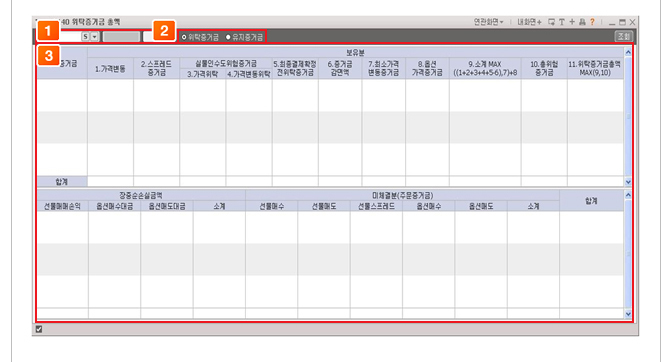Screen dimensions: 670x362
Task: Select the 위탁증거금 radio option
Action: point(200,37)
